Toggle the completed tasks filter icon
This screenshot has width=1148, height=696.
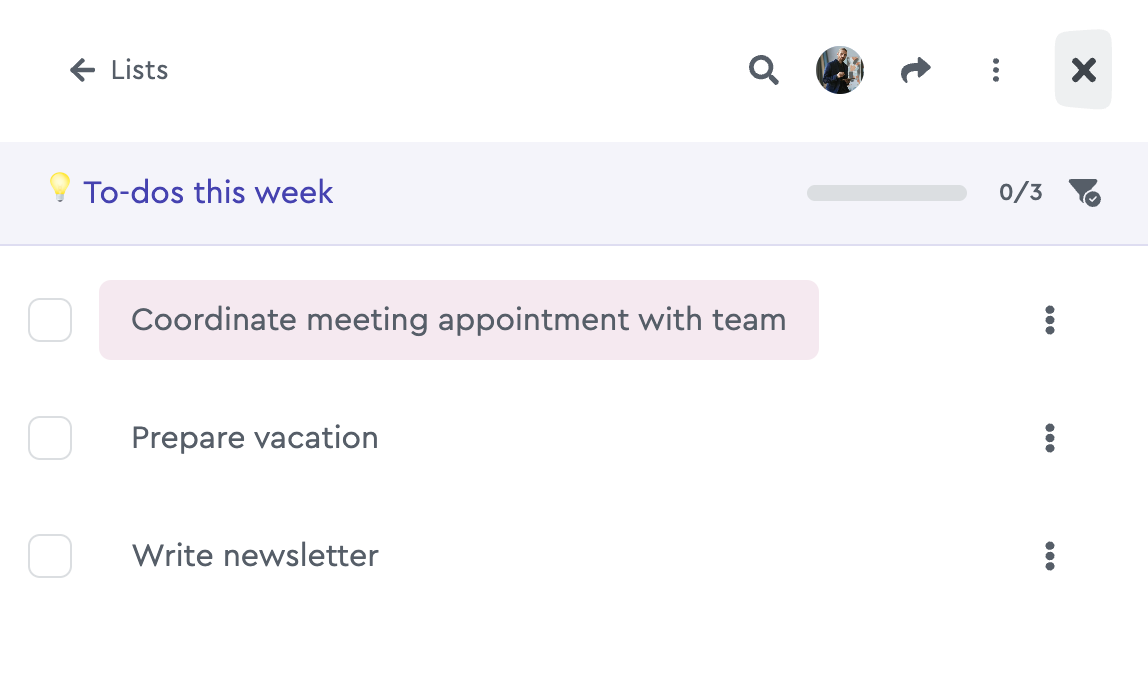tap(1084, 192)
